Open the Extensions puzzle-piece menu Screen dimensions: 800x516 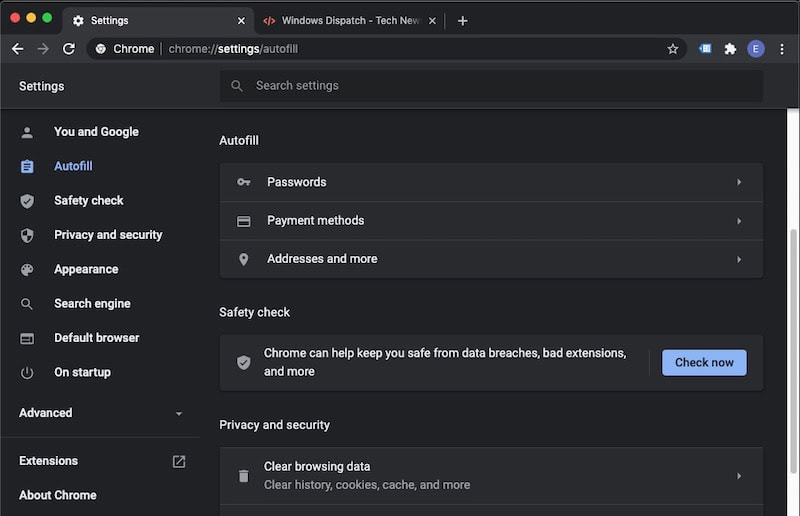click(x=730, y=49)
